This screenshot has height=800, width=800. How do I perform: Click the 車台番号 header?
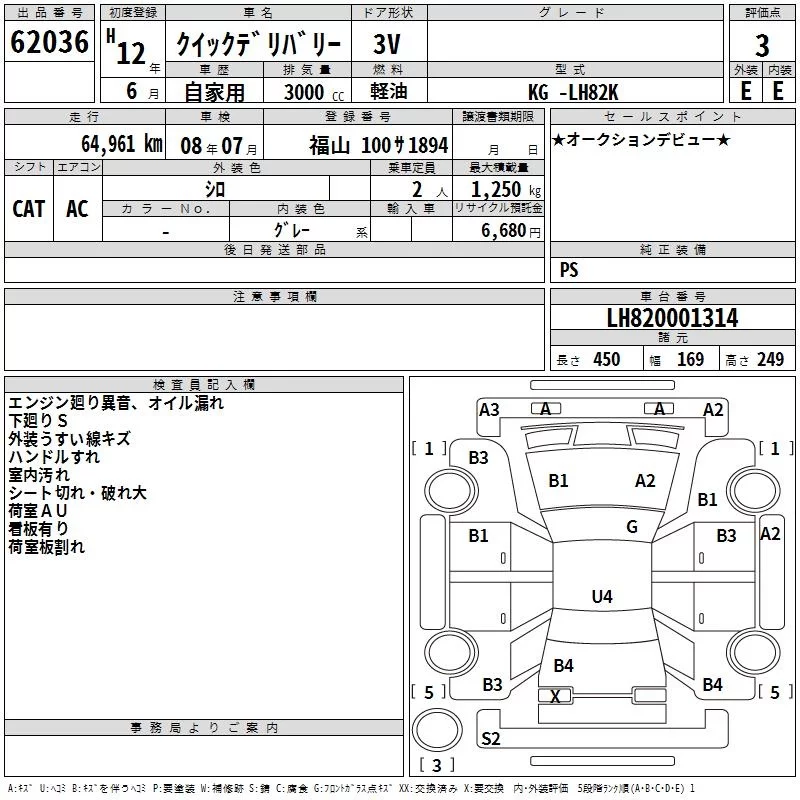672,296
